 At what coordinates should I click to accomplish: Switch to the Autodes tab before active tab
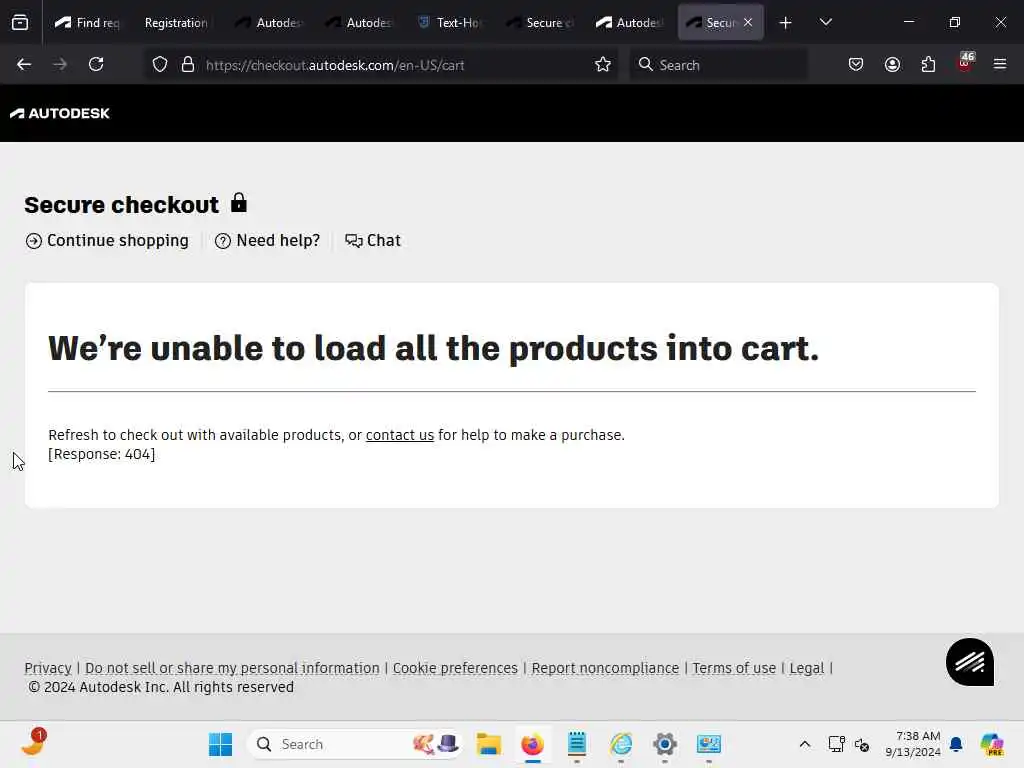(x=631, y=23)
